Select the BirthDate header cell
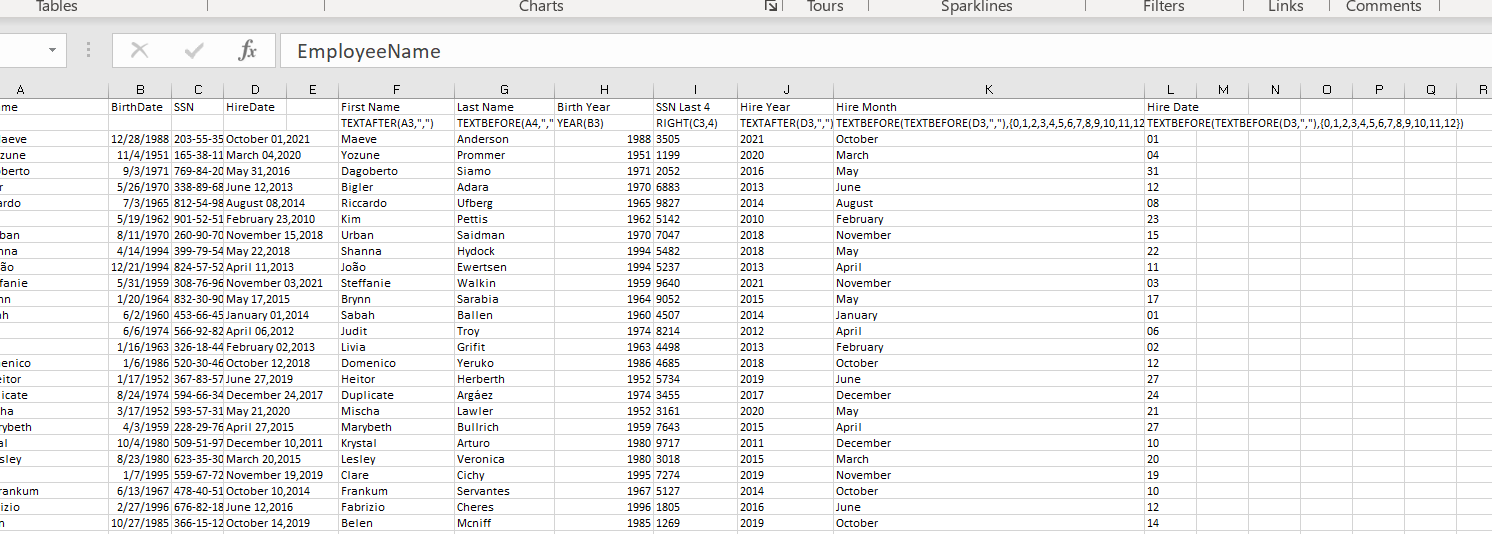 click(140, 107)
